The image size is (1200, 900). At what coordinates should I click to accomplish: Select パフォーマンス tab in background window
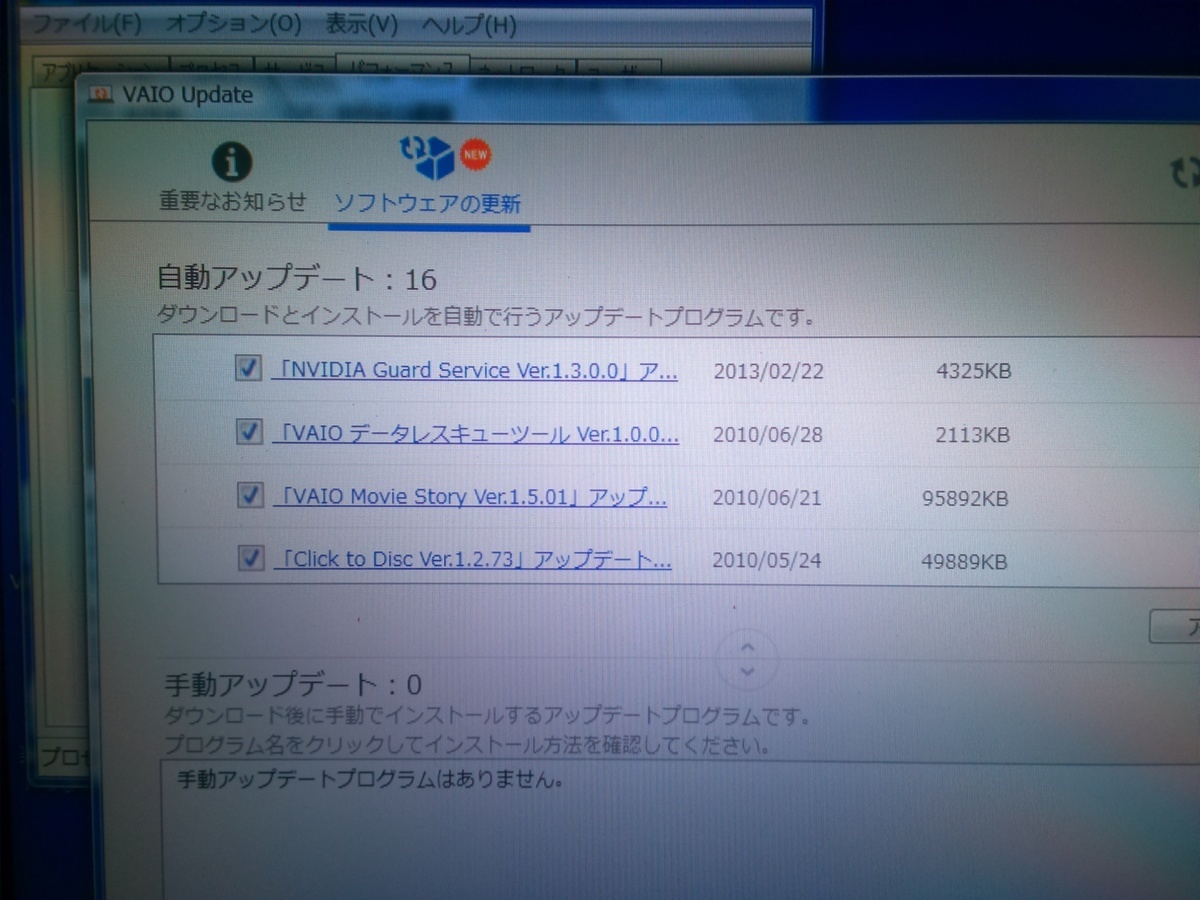coord(402,66)
